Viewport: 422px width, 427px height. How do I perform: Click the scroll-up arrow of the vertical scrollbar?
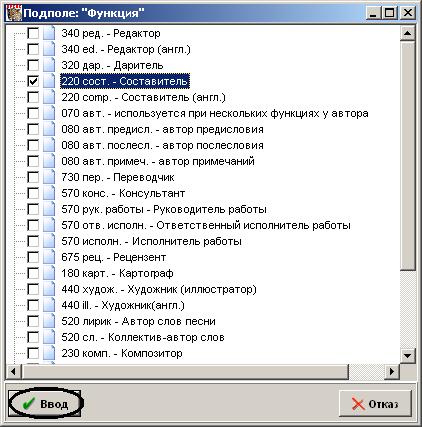(407, 33)
